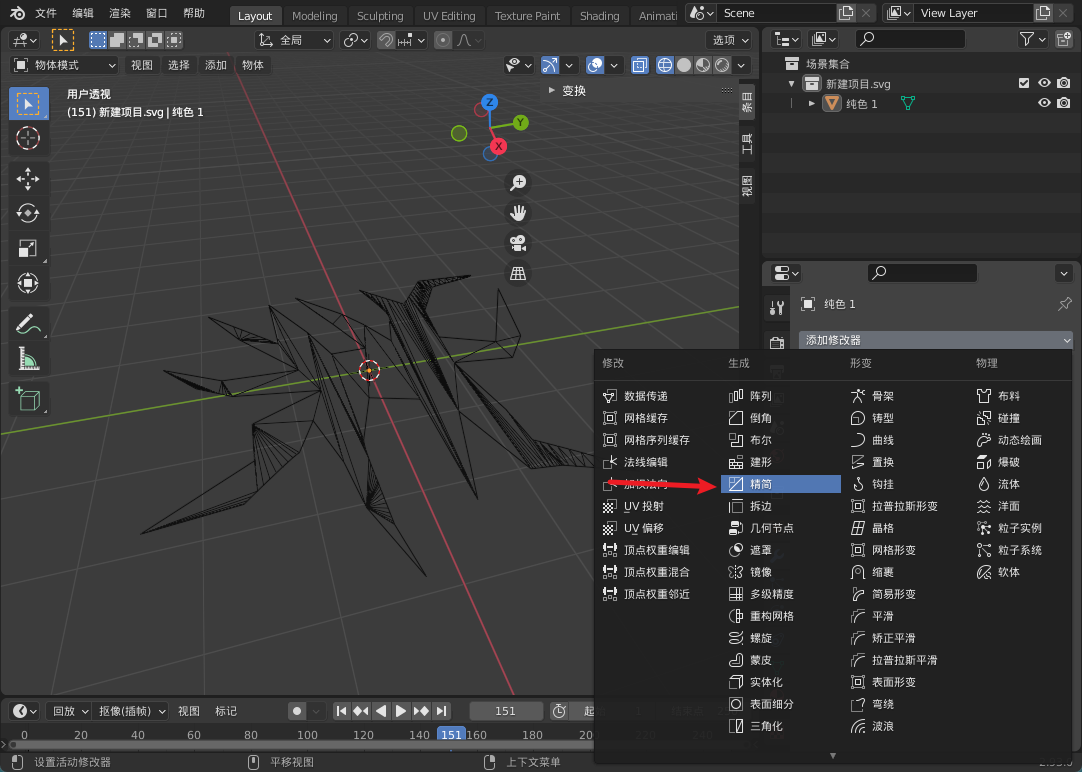Click the Blender logo icon
1082x772 pixels.
pyautogui.click(x=17, y=13)
